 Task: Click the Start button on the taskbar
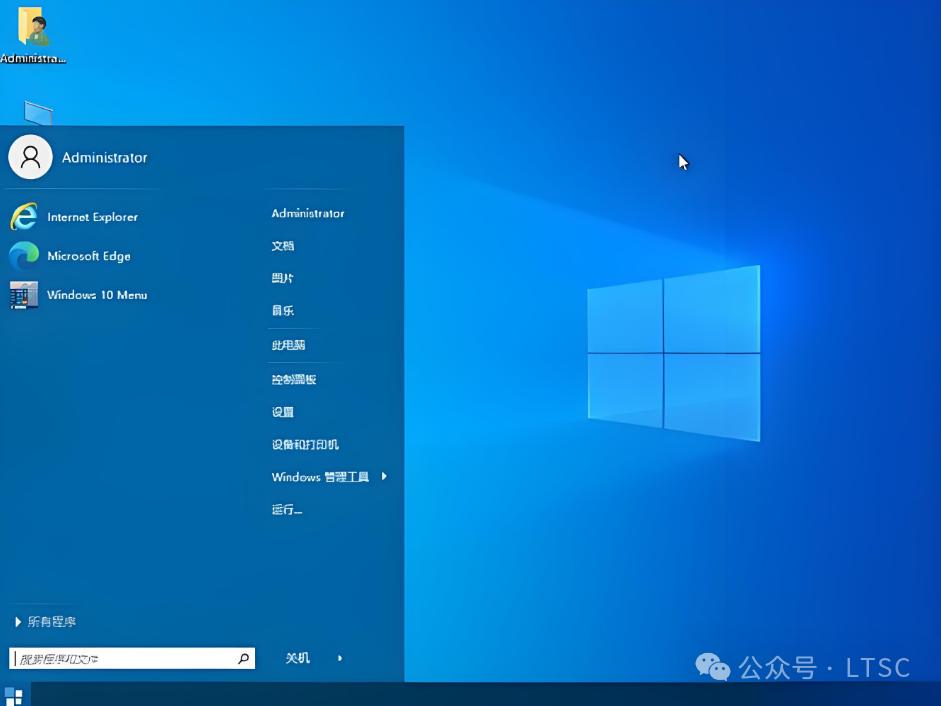click(12, 695)
